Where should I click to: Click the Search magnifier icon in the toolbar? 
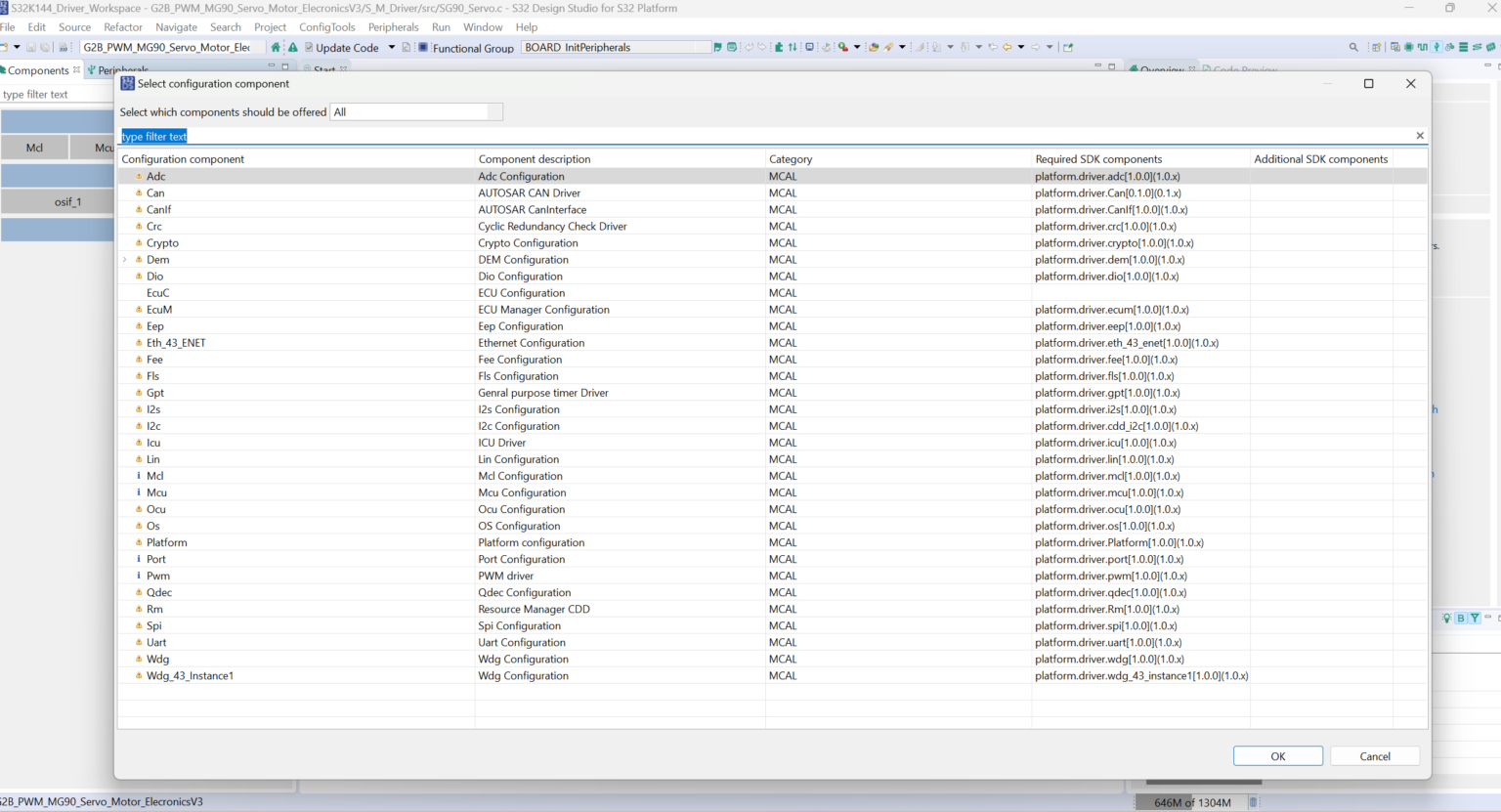tap(1353, 46)
